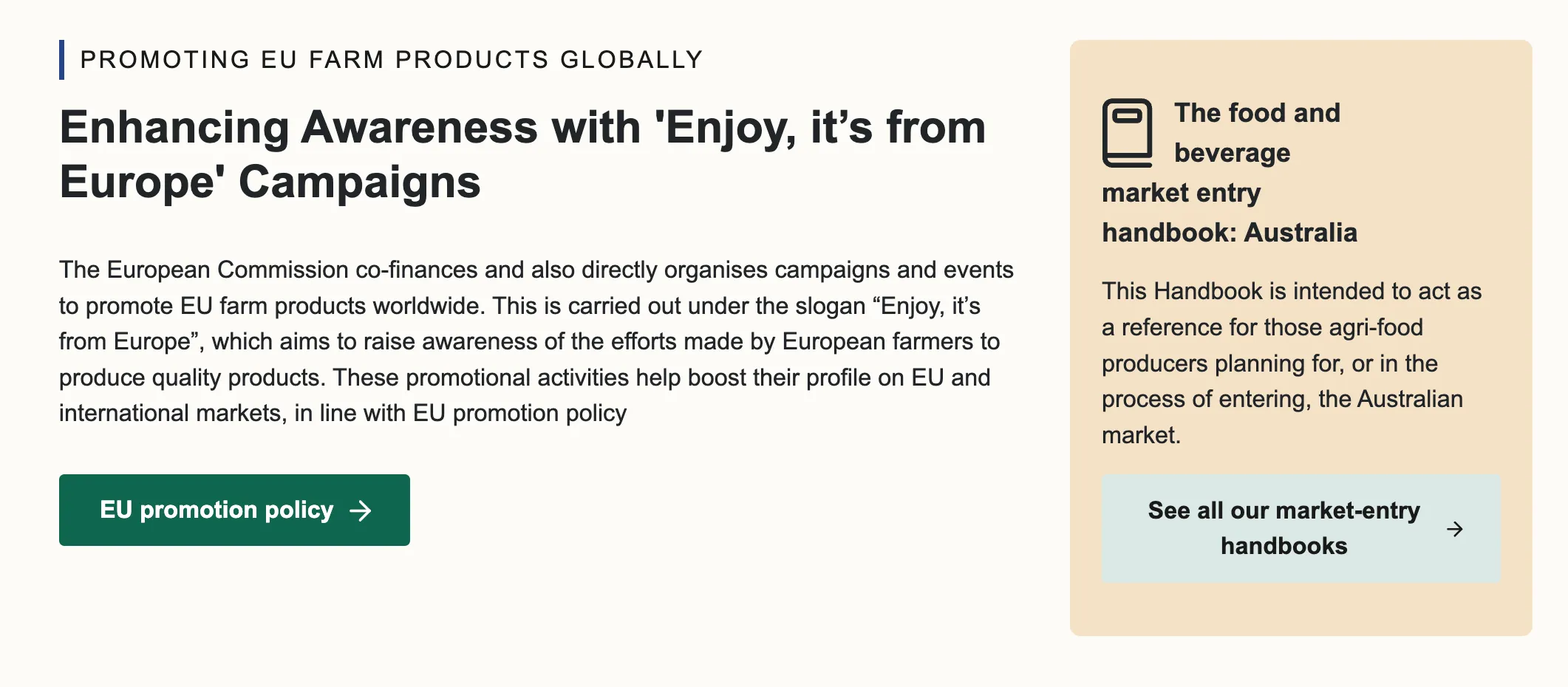Click the book icon in the handbook card
The height and width of the screenshot is (687, 1568).
tap(1127, 133)
